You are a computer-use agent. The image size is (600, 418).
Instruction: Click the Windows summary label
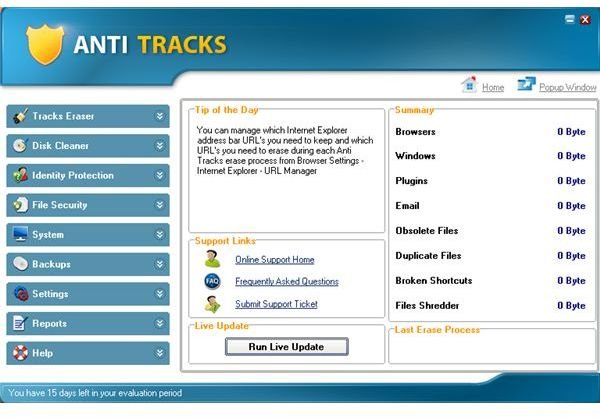[x=416, y=156]
